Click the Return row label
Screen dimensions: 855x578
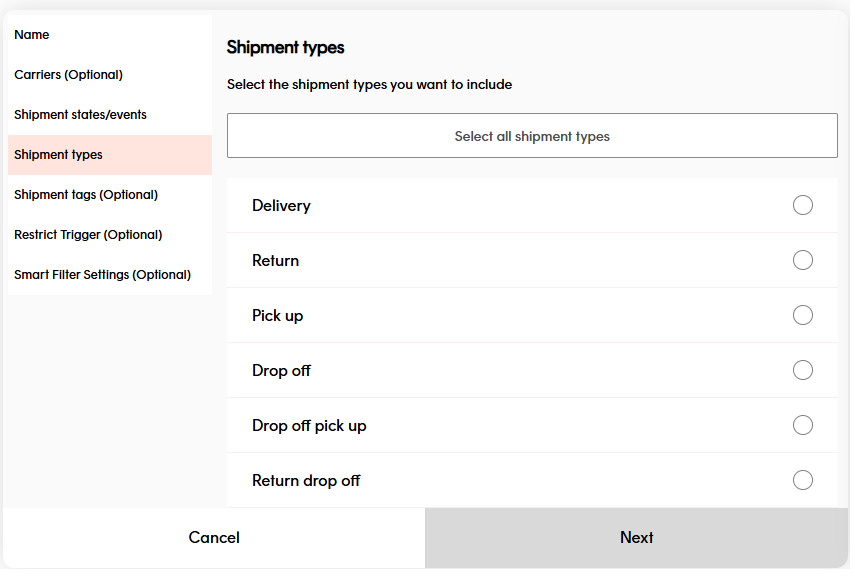click(x=275, y=260)
